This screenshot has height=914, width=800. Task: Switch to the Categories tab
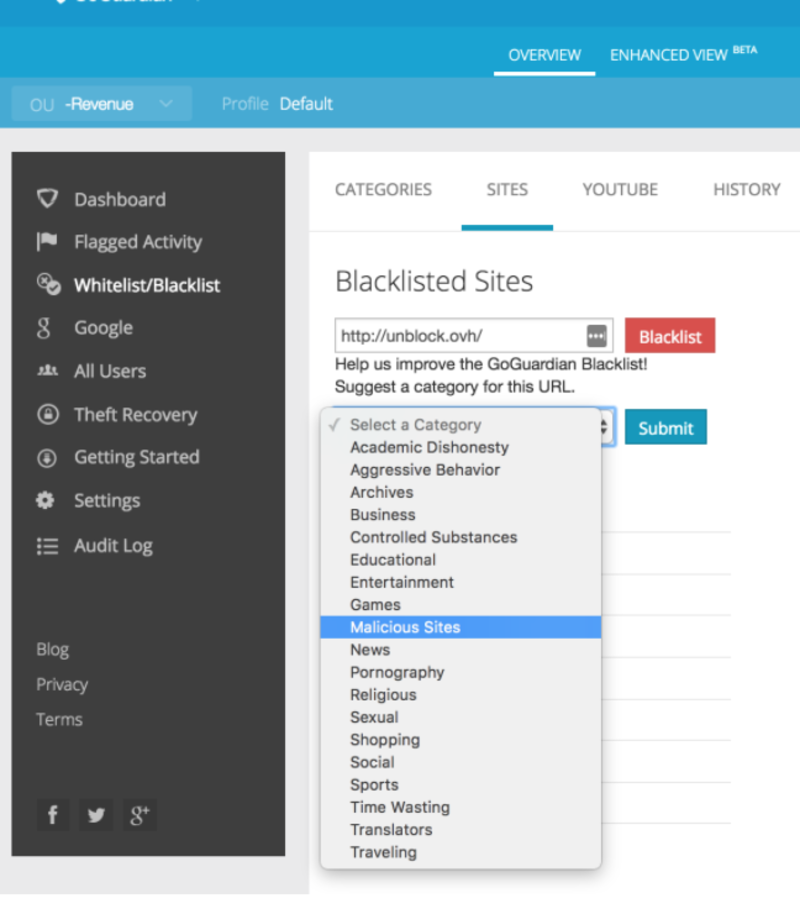coord(383,189)
